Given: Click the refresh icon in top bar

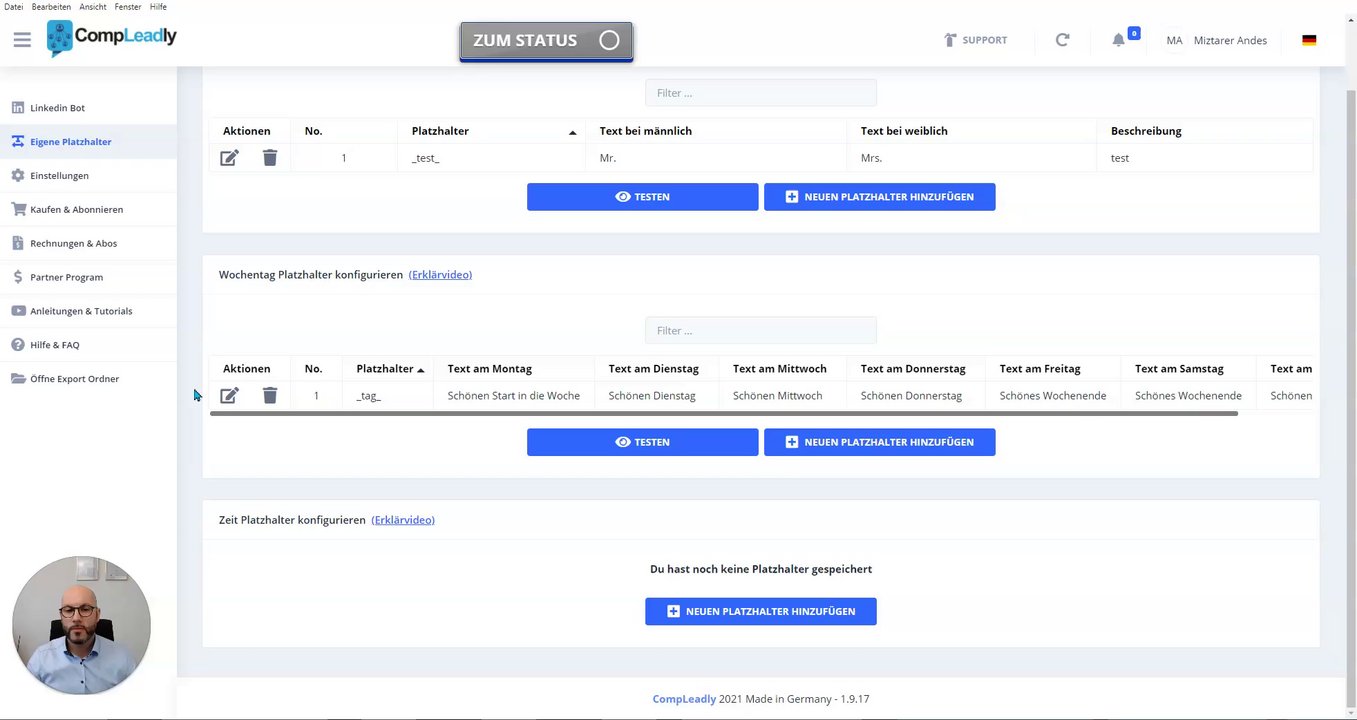Looking at the screenshot, I should (1062, 40).
